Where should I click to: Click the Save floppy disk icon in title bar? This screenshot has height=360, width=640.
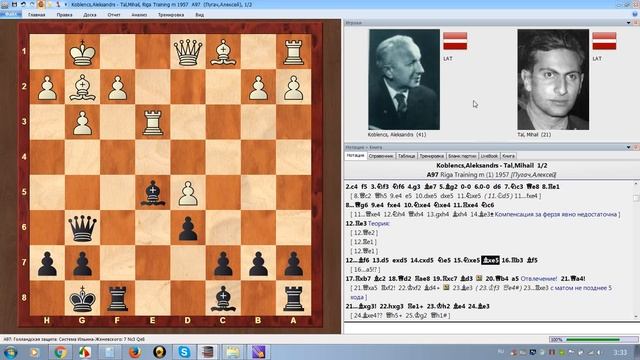(15, 4)
